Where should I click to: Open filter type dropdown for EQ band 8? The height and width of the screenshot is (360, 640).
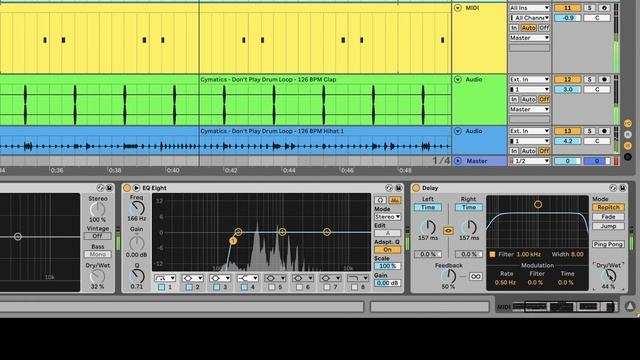point(358,278)
